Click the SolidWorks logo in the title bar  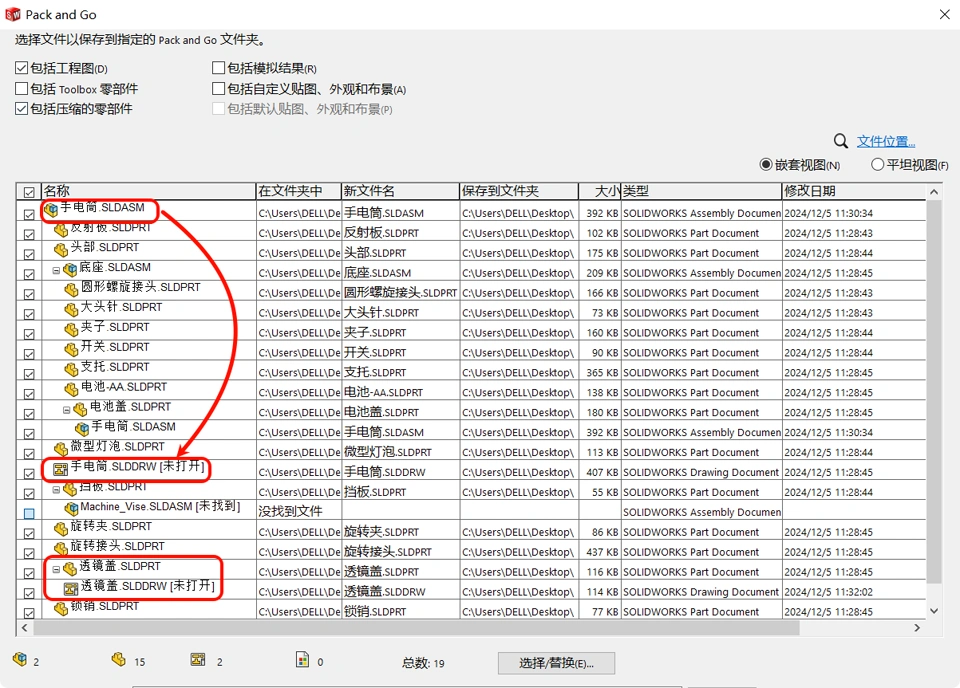click(12, 14)
